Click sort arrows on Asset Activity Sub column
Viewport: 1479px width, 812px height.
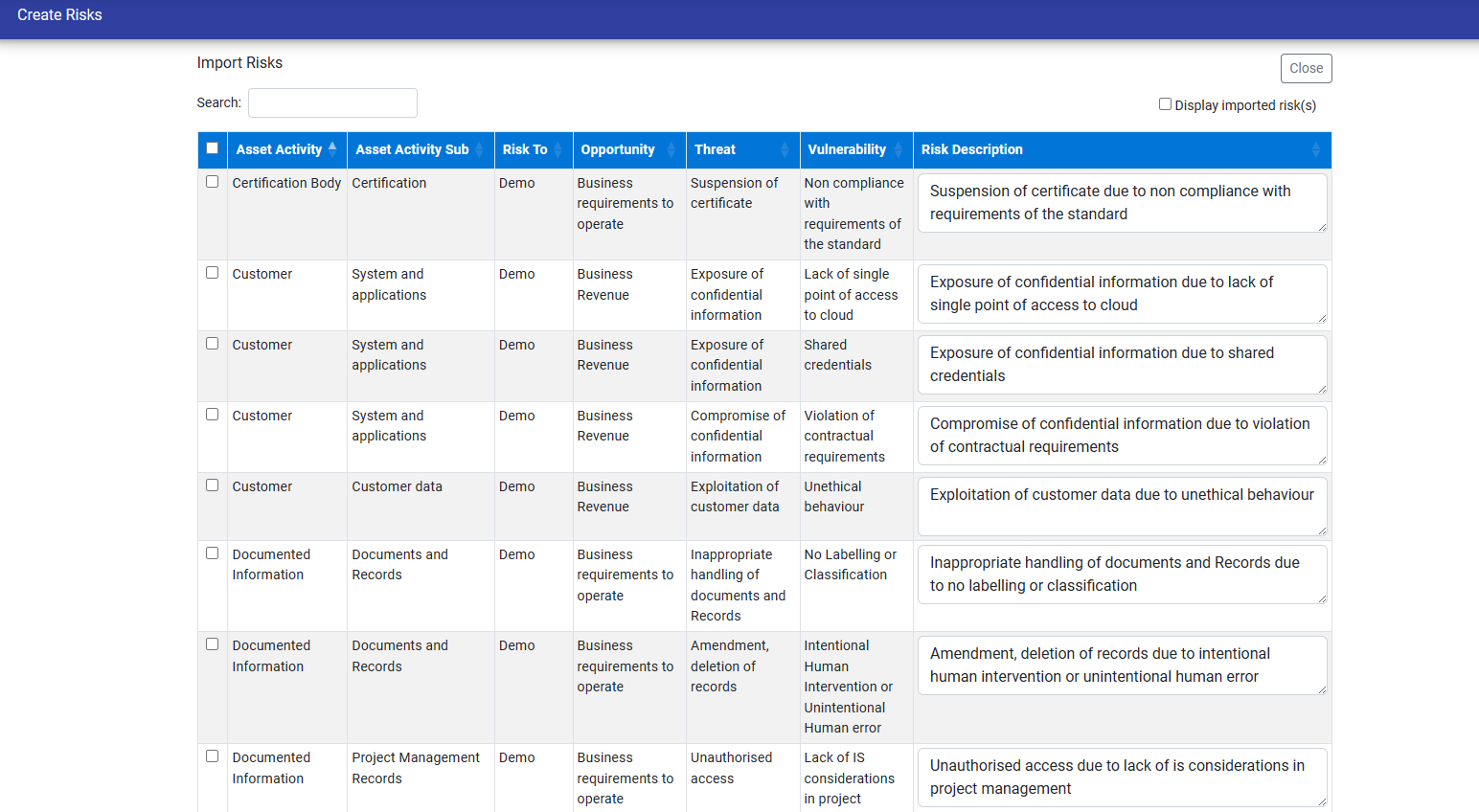click(479, 150)
